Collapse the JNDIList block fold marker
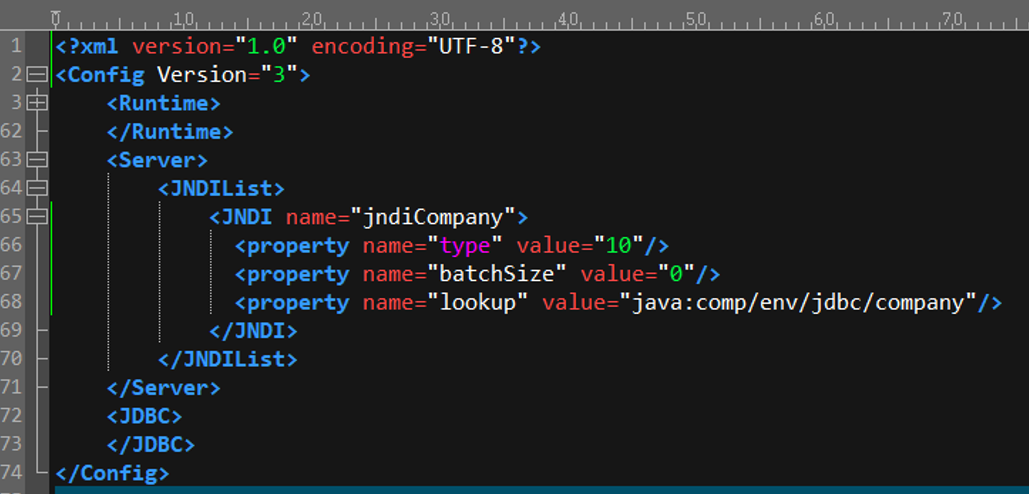Viewport: 1029px width, 494px height. (x=38, y=188)
